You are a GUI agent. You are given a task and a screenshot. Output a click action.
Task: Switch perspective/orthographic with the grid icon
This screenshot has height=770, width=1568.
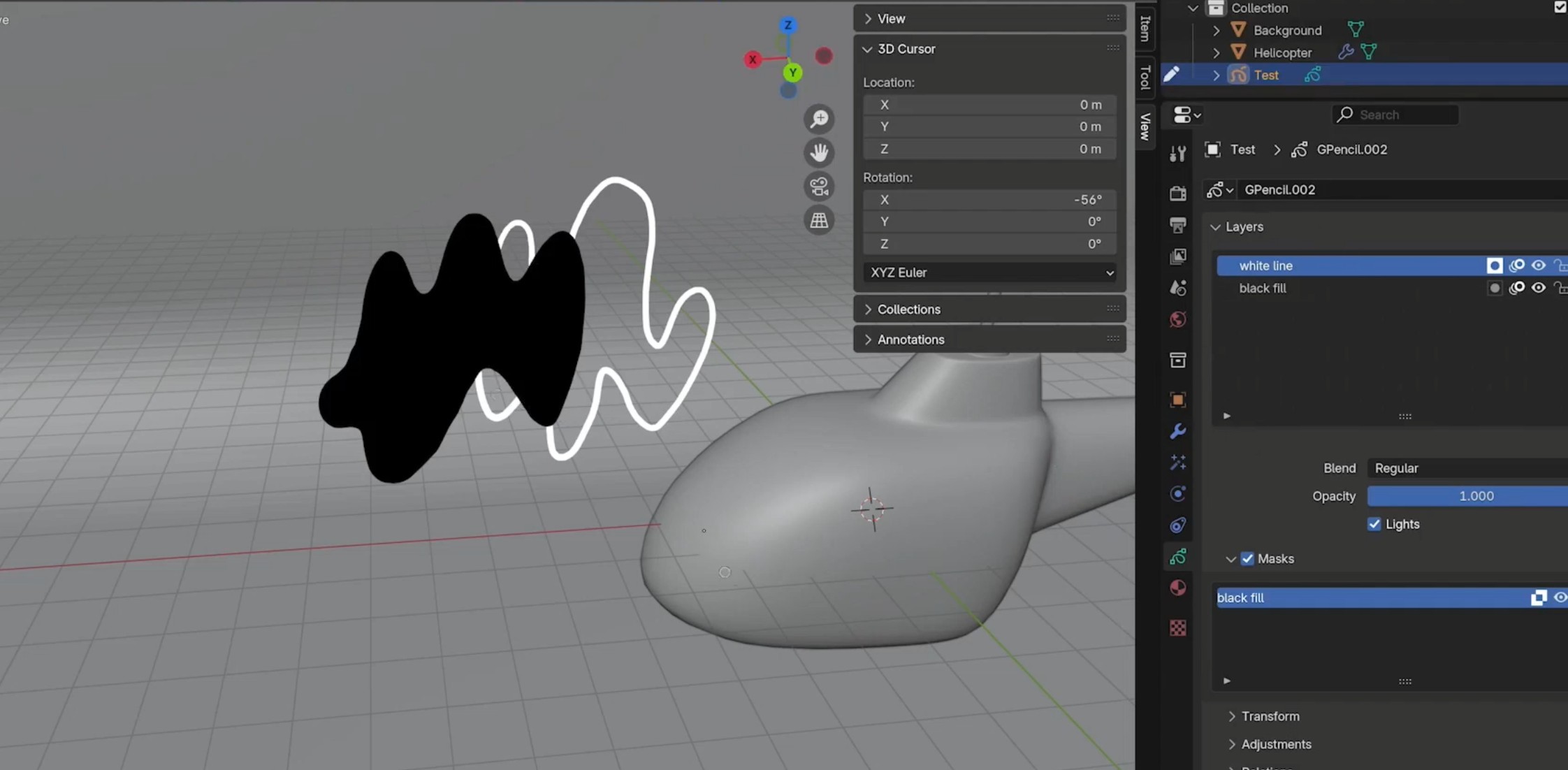coord(819,221)
